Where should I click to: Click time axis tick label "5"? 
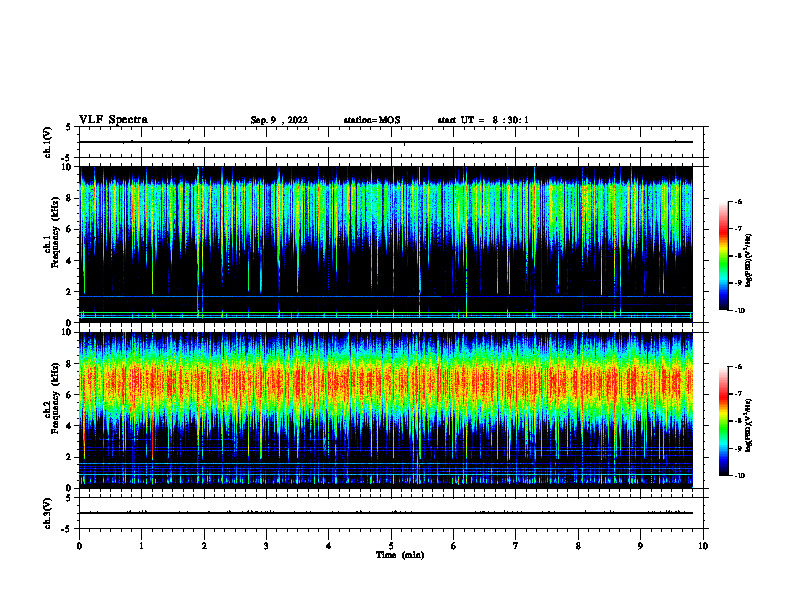pos(391,546)
